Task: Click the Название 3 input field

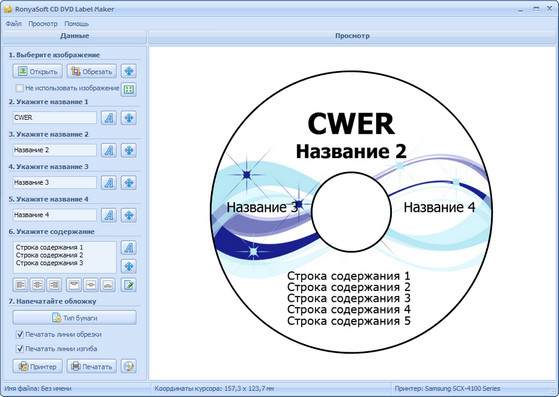Action: (x=55, y=182)
